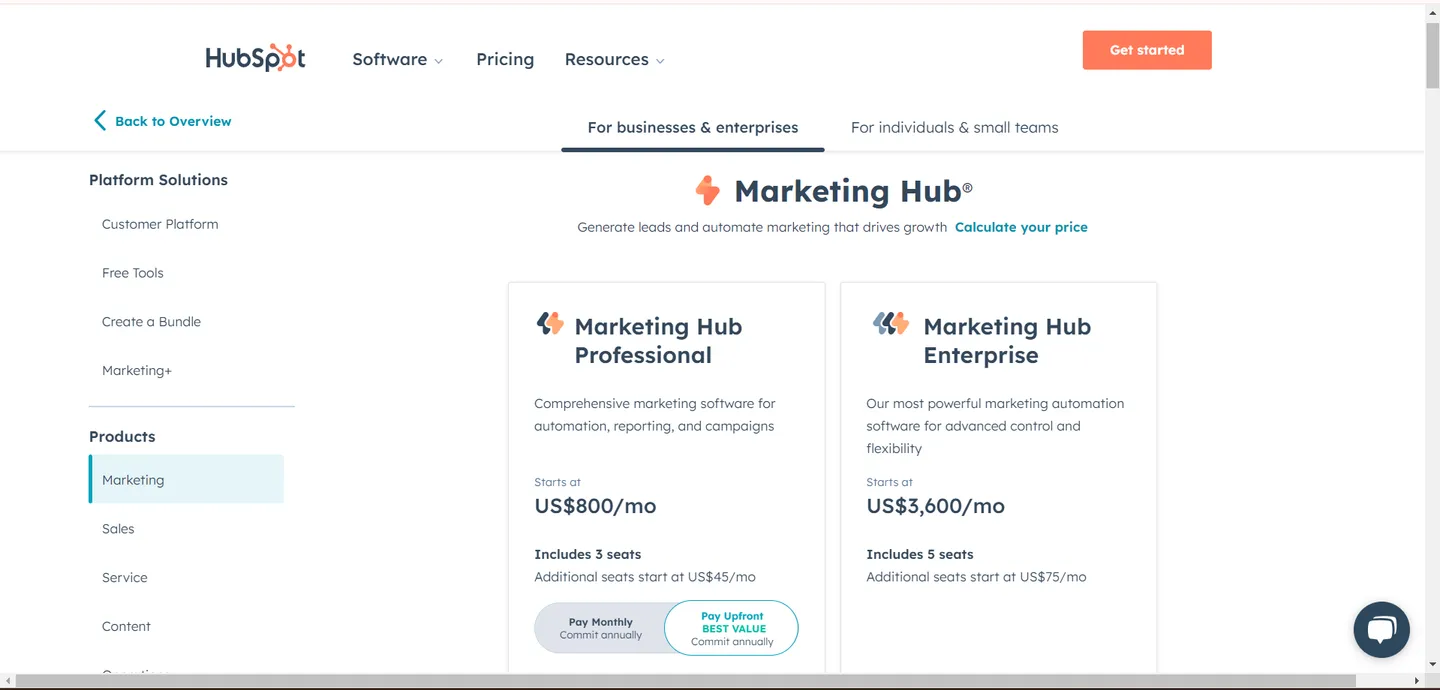Click Additional seats start at US$75/mo text
The image size is (1440, 690).
[x=976, y=577]
